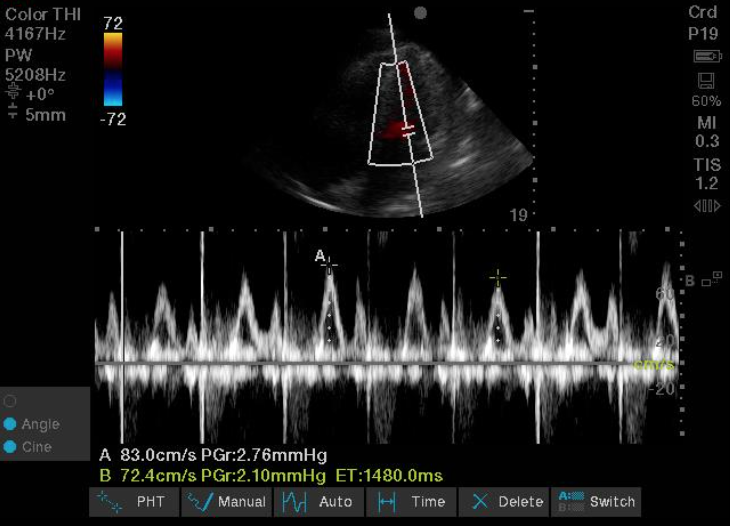Click the 'TIS 1.2' reading
The width and height of the screenshot is (730, 526).
click(x=707, y=174)
